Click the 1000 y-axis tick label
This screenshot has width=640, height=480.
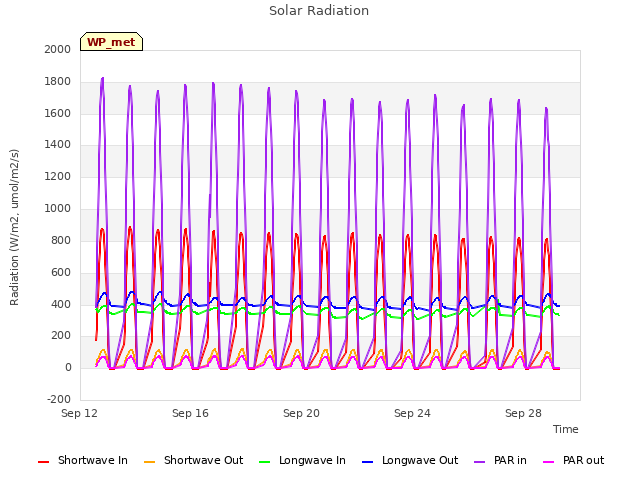point(58,208)
